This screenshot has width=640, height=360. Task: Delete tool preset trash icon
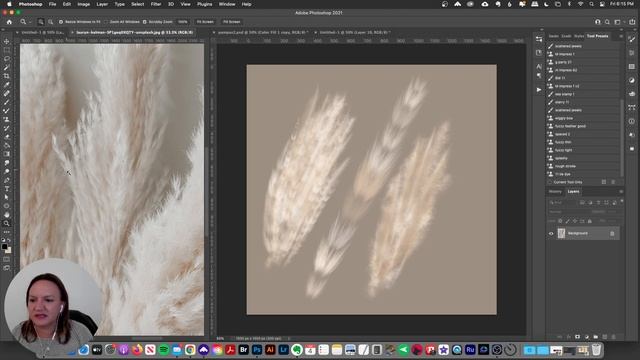613,182
